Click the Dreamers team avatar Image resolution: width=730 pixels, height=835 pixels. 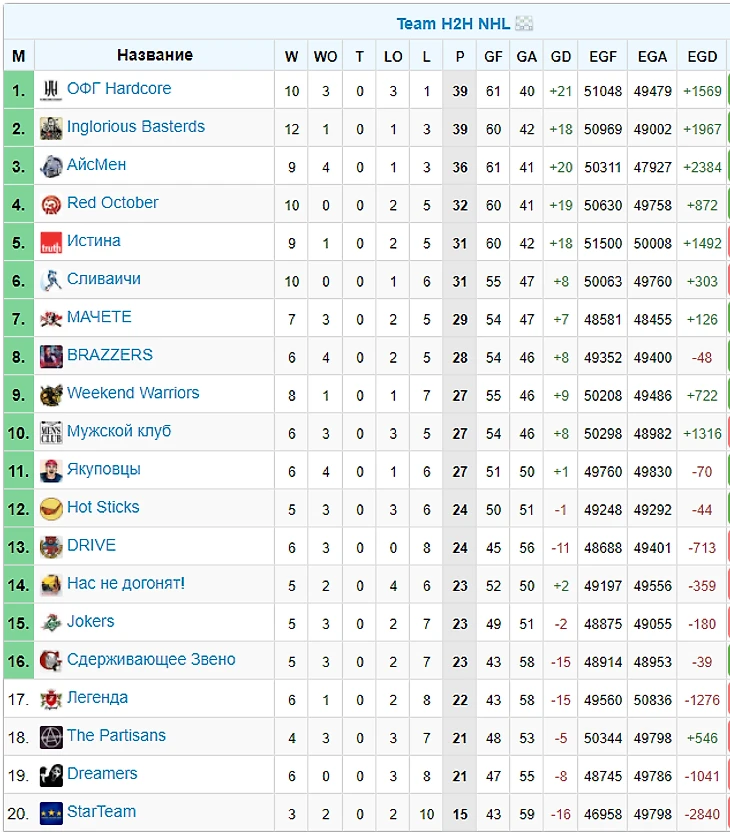tap(51, 775)
